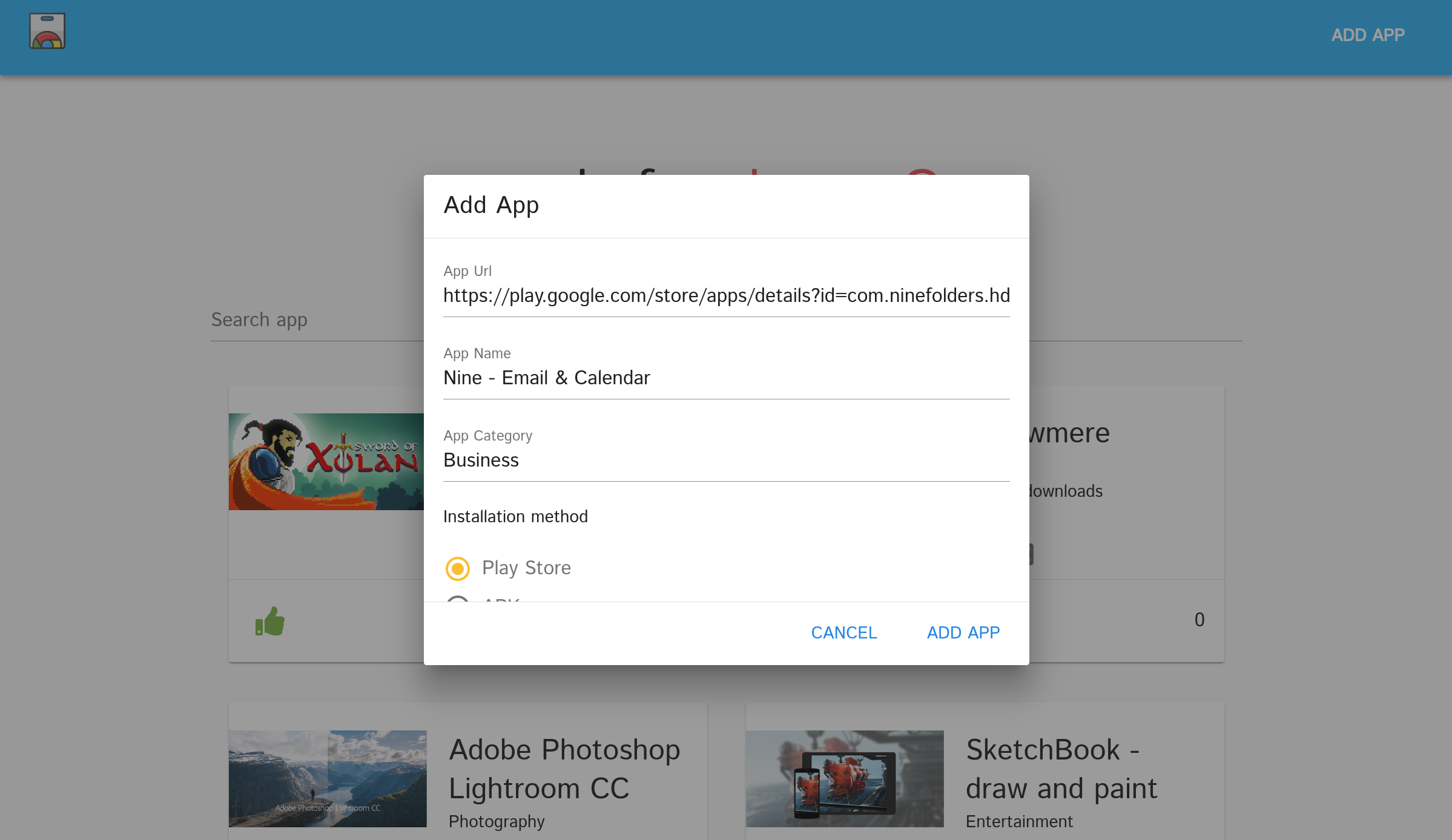Click the green thumbs-up icon
1452x840 pixels.
(x=270, y=621)
